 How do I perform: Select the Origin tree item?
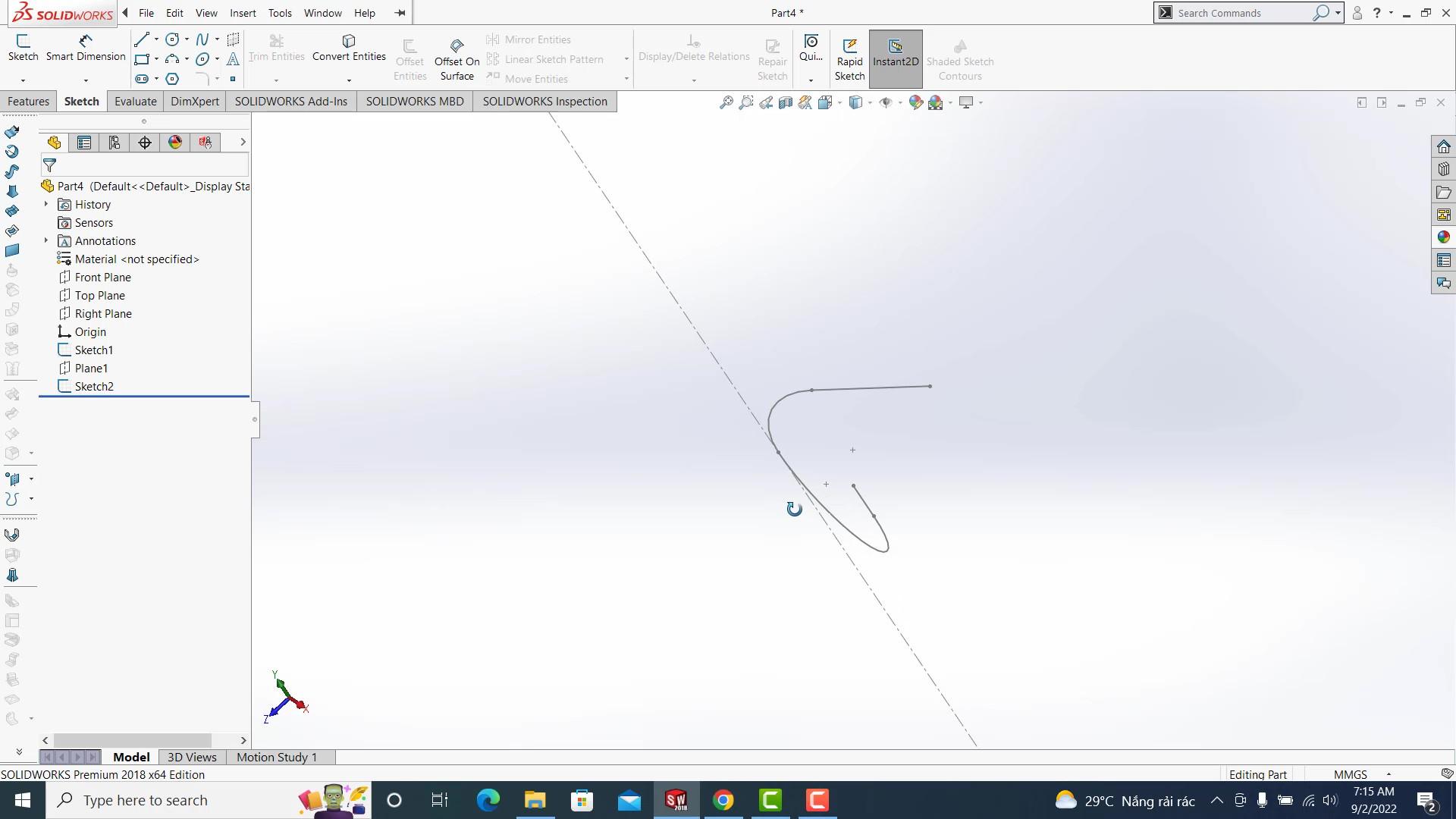pos(90,332)
